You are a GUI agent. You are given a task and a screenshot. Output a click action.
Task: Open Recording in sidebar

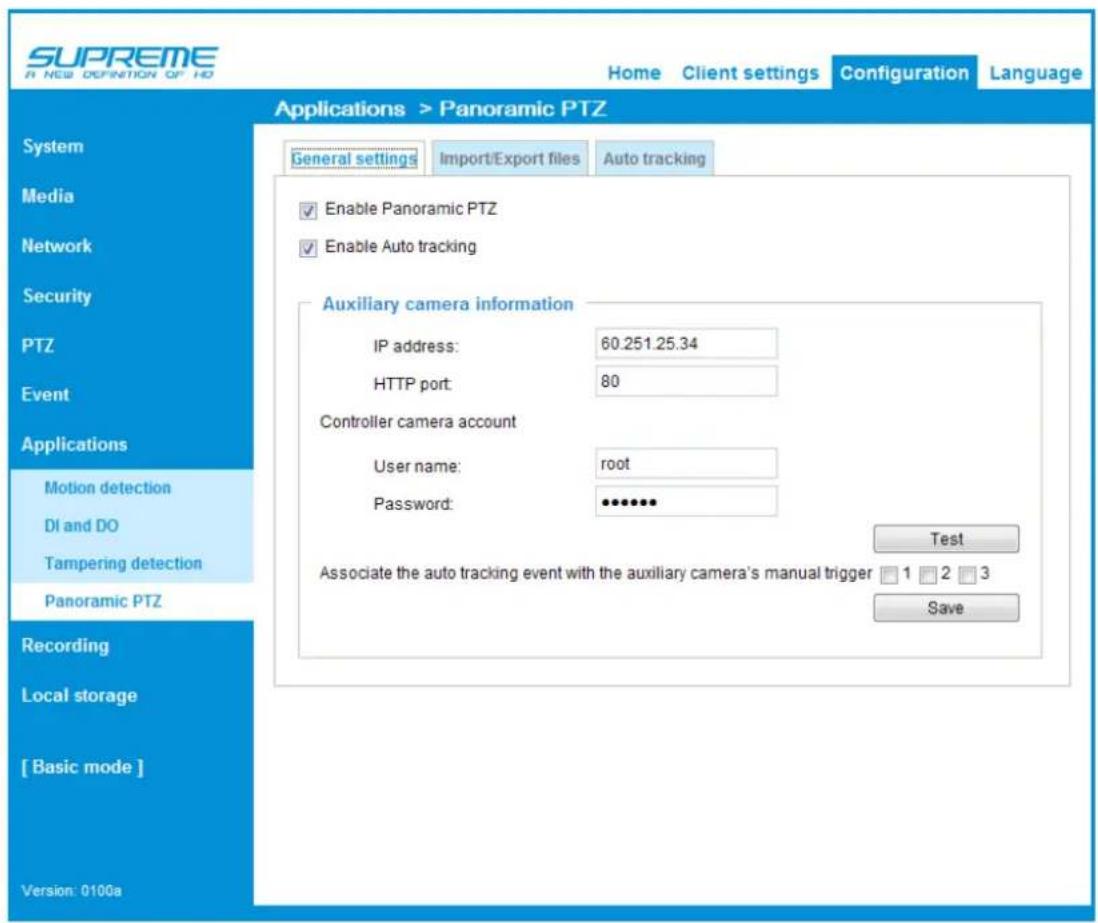click(x=65, y=646)
